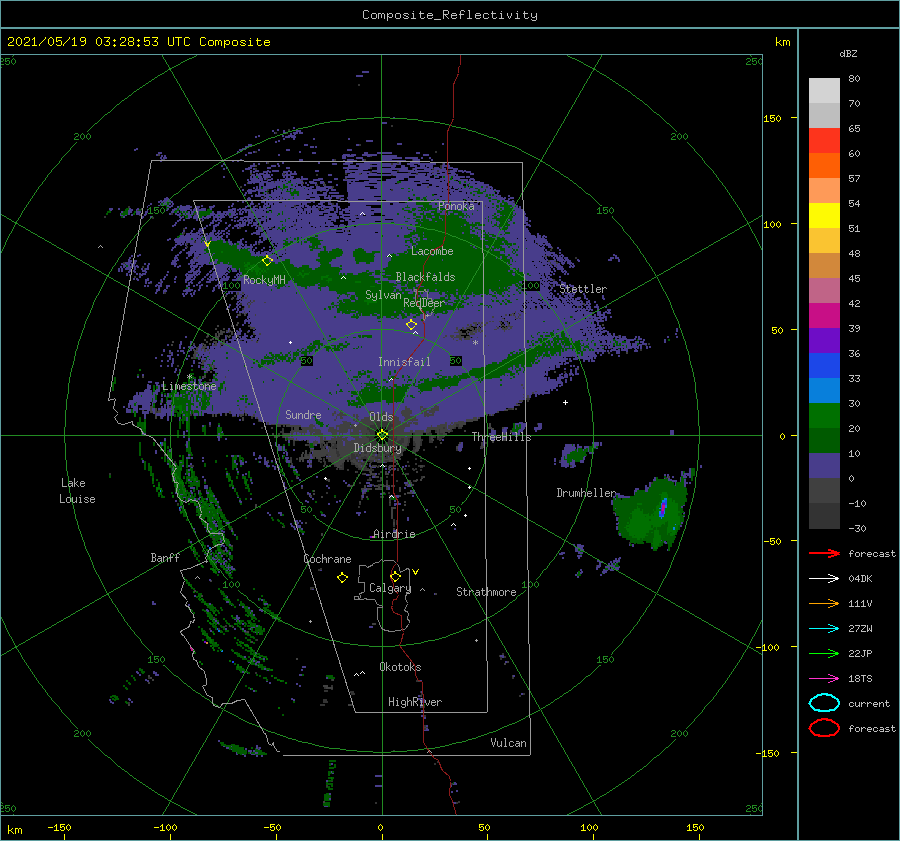The width and height of the screenshot is (900, 841).
Task: Select the RedDeer city label
Action: [x=424, y=303]
